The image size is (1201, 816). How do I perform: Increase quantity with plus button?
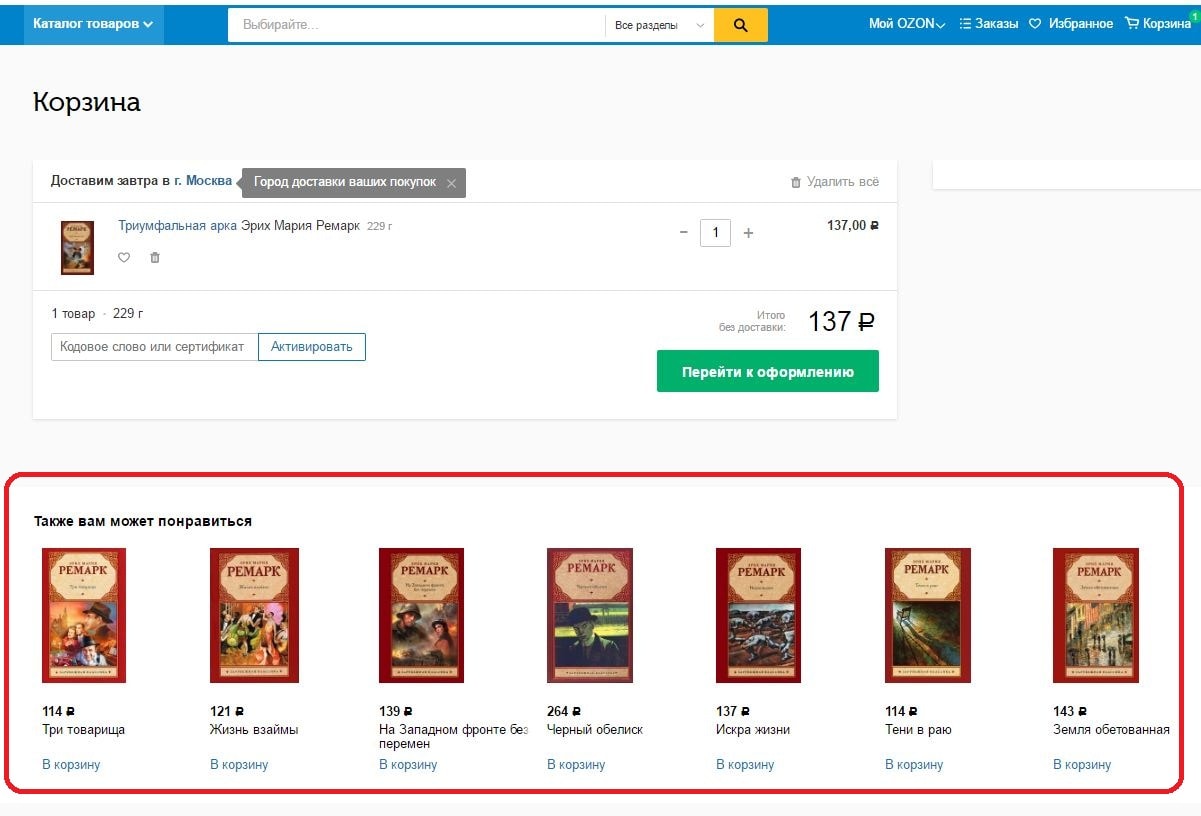(748, 232)
